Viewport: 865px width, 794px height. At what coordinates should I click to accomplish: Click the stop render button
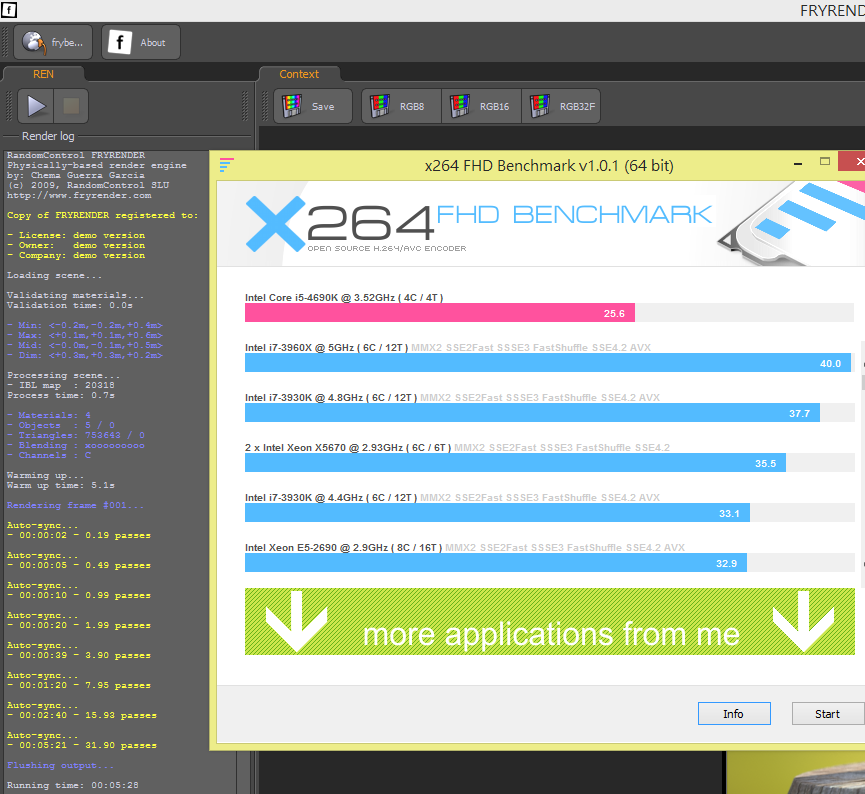(71, 106)
